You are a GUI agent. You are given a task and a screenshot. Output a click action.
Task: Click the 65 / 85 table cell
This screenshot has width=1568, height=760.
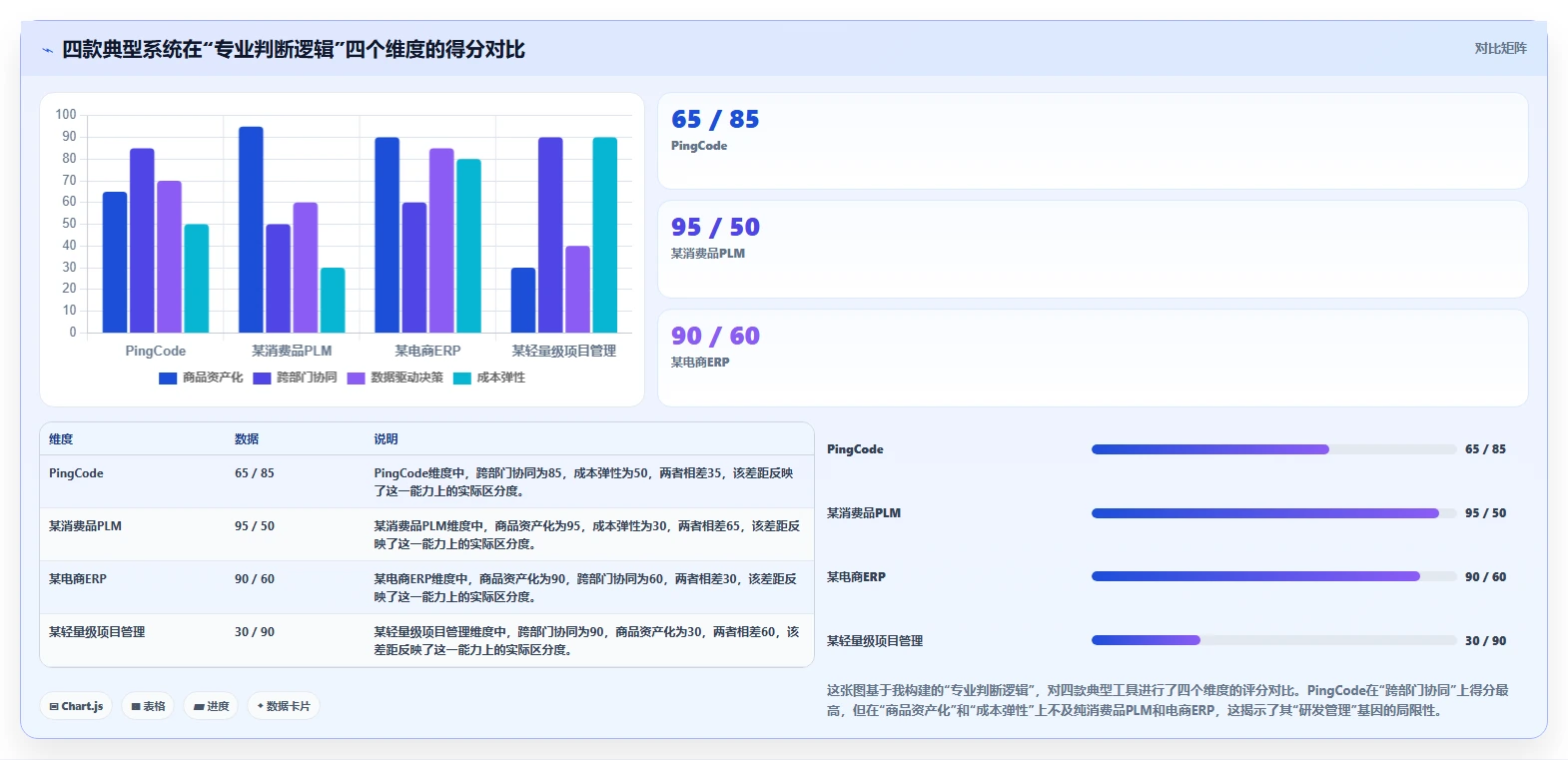point(255,473)
